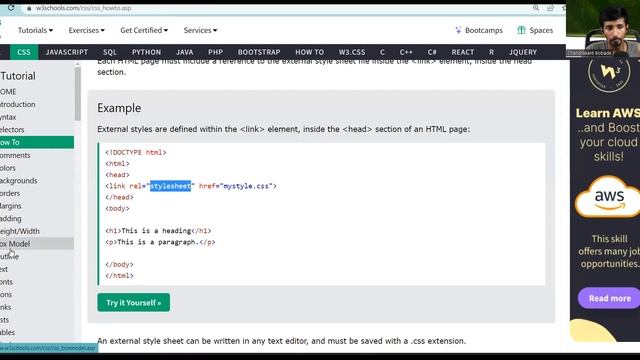Click the "Learn AWS" ad headline
The image size is (640, 360).
[x=608, y=113]
